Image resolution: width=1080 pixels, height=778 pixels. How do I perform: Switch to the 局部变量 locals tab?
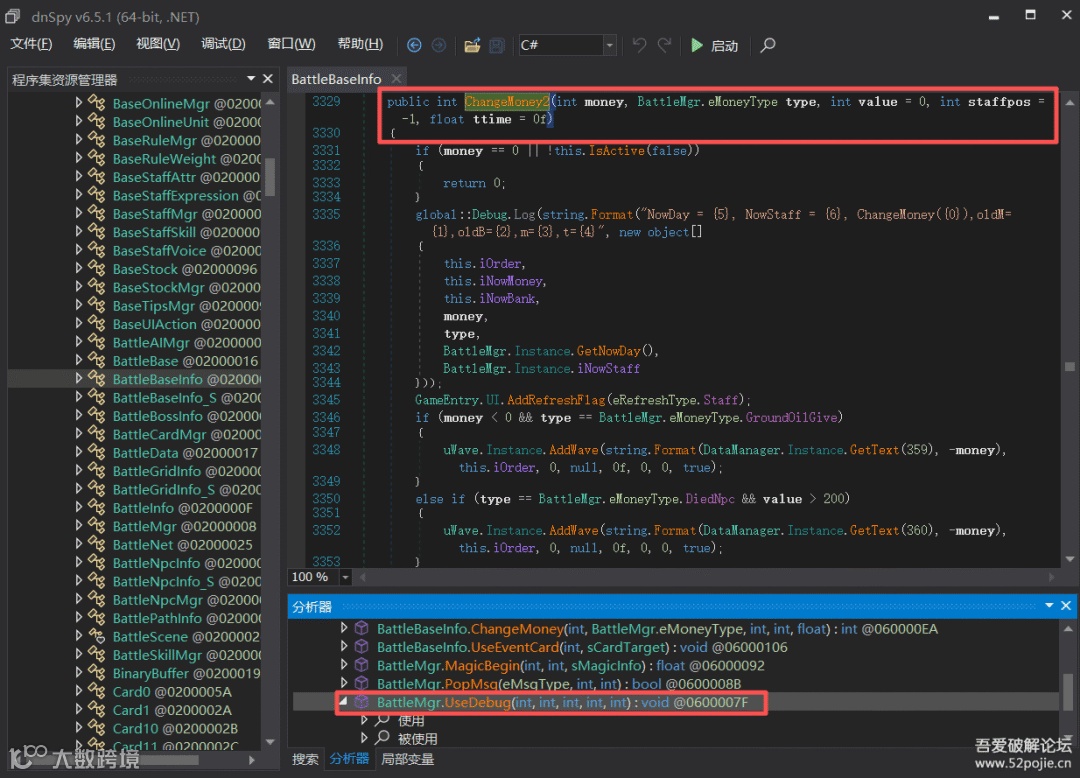tap(408, 759)
